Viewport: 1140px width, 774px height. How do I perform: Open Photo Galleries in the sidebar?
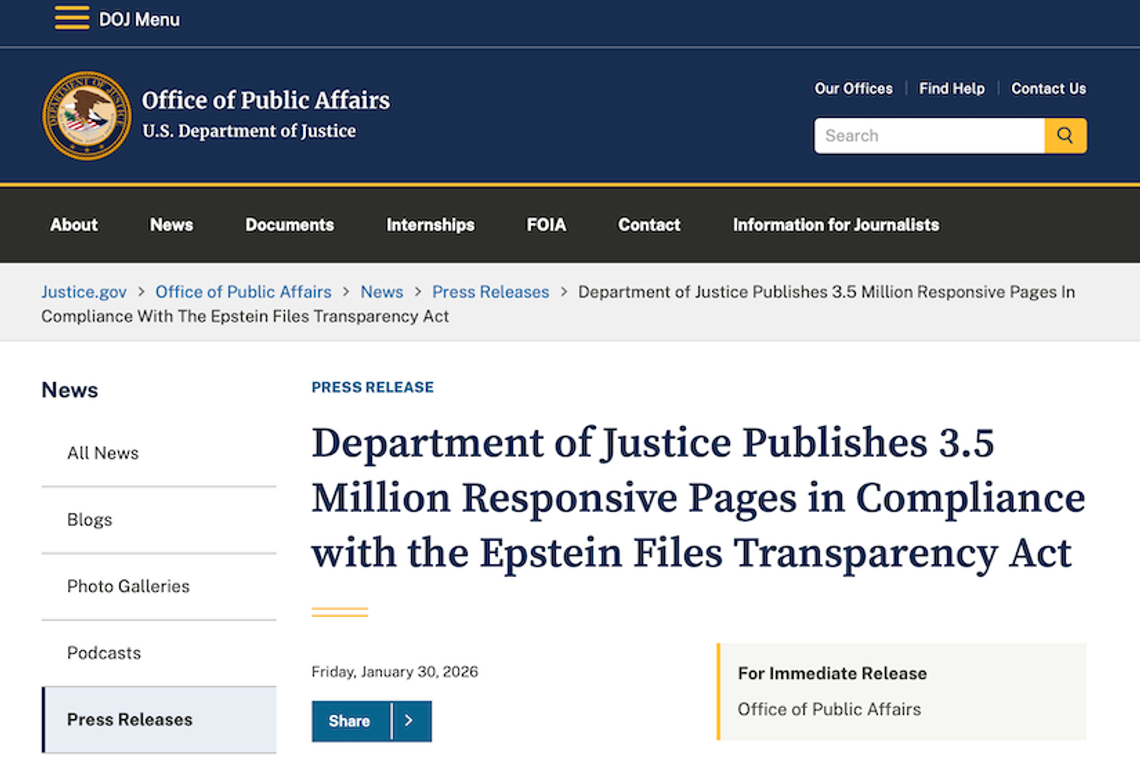(128, 586)
